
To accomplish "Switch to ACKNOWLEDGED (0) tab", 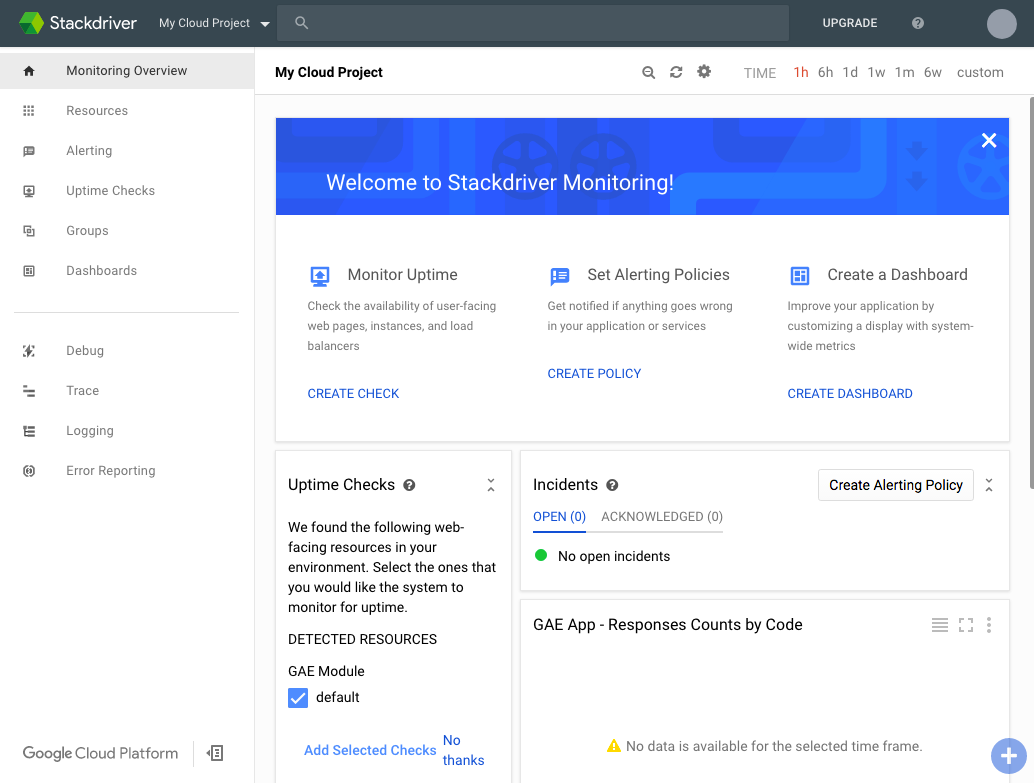I will coord(661,517).
